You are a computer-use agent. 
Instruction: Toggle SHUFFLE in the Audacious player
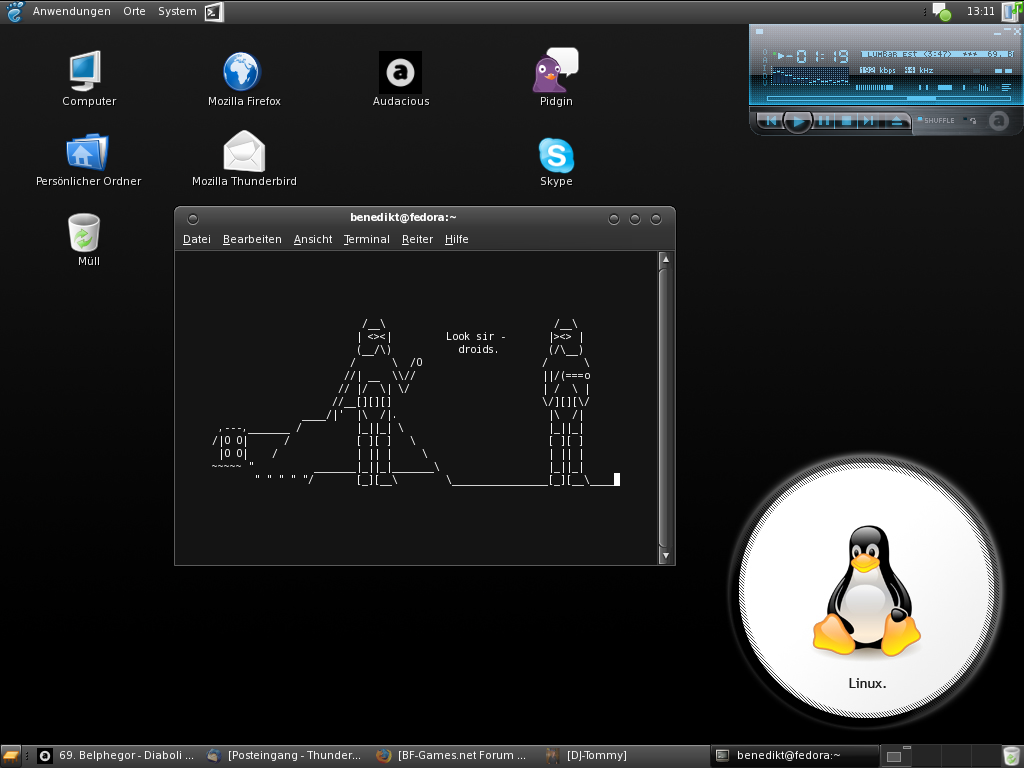[936, 120]
